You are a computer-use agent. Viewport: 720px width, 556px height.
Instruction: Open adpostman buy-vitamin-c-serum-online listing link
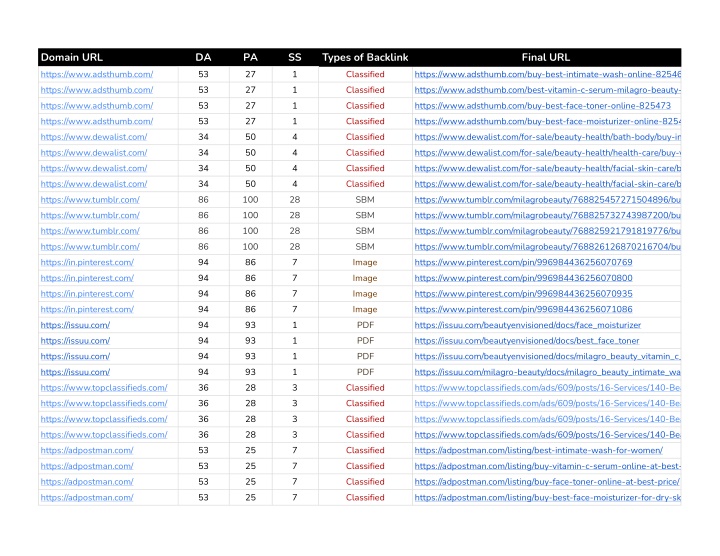547,466
